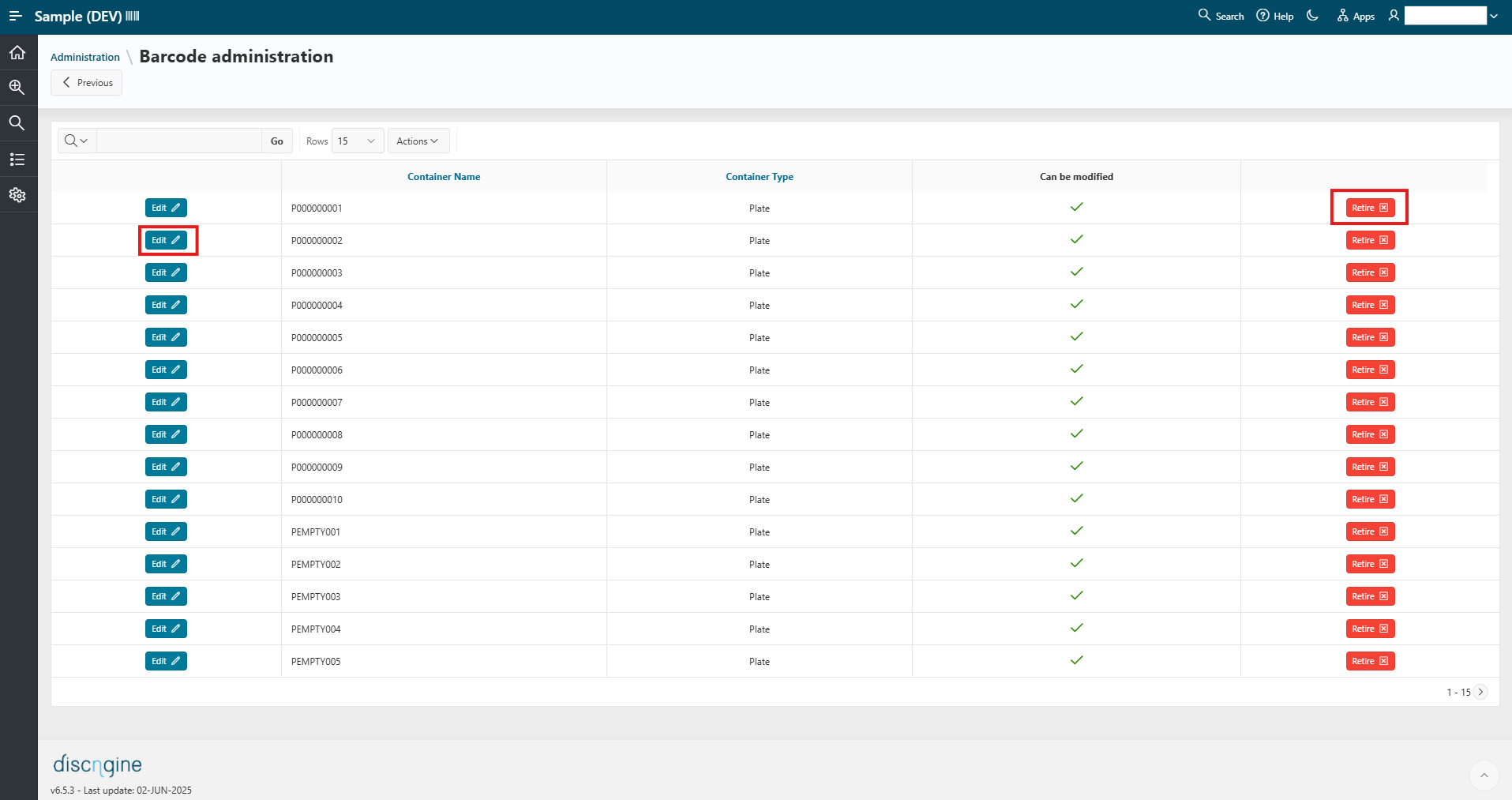Viewport: 1512px width, 800px height.
Task: Click the Can be modified column header
Action: (1076, 177)
